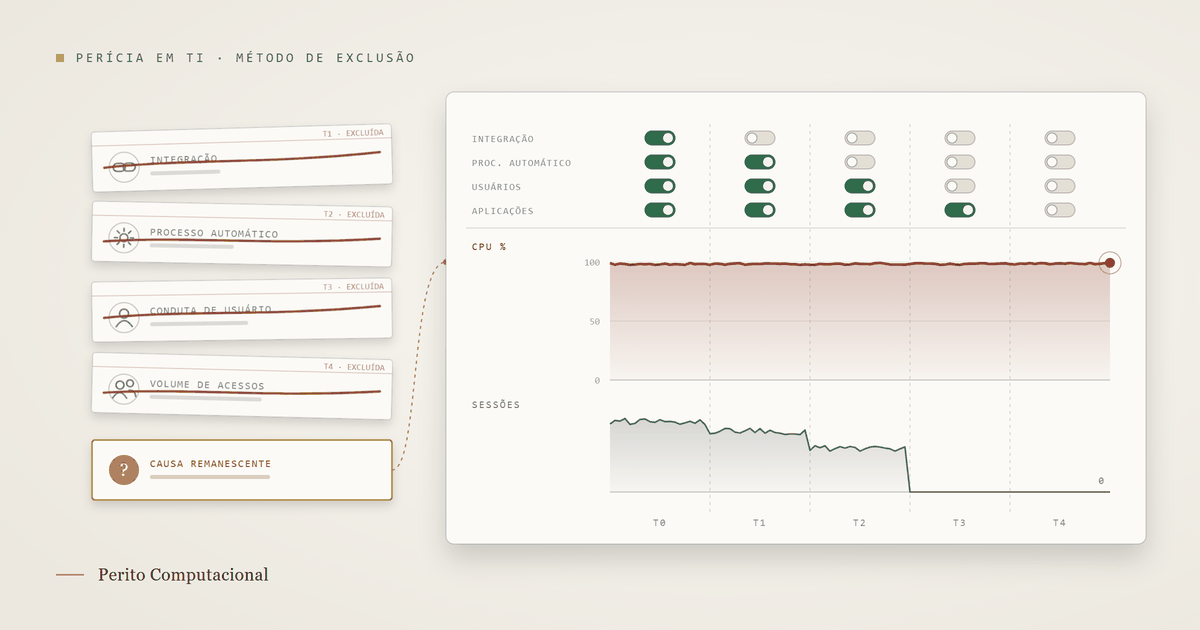This screenshot has height=630, width=1200.
Task: Switch off the Aplicações toggle in column T3
Action: click(960, 210)
